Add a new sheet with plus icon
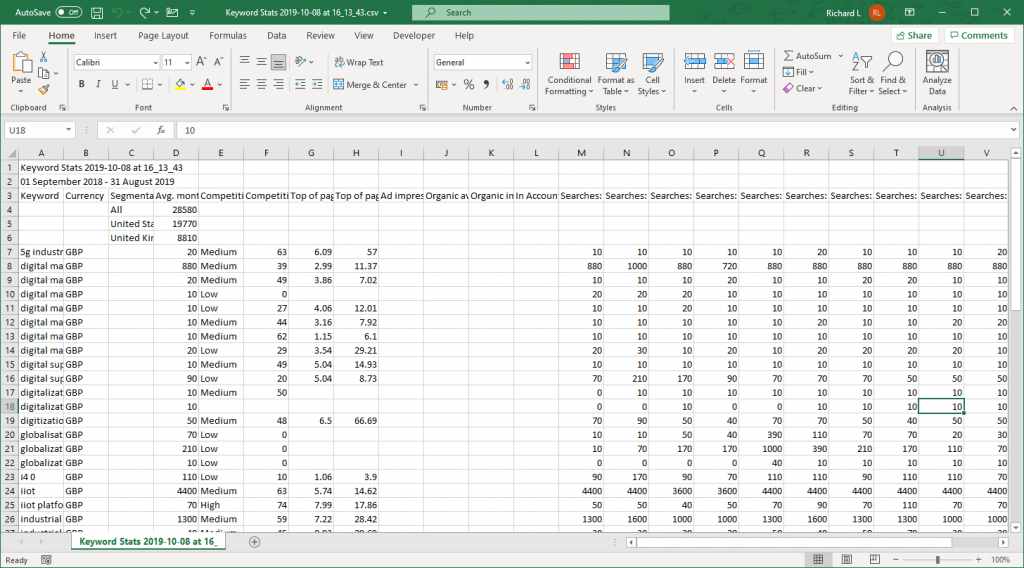 pyautogui.click(x=255, y=542)
